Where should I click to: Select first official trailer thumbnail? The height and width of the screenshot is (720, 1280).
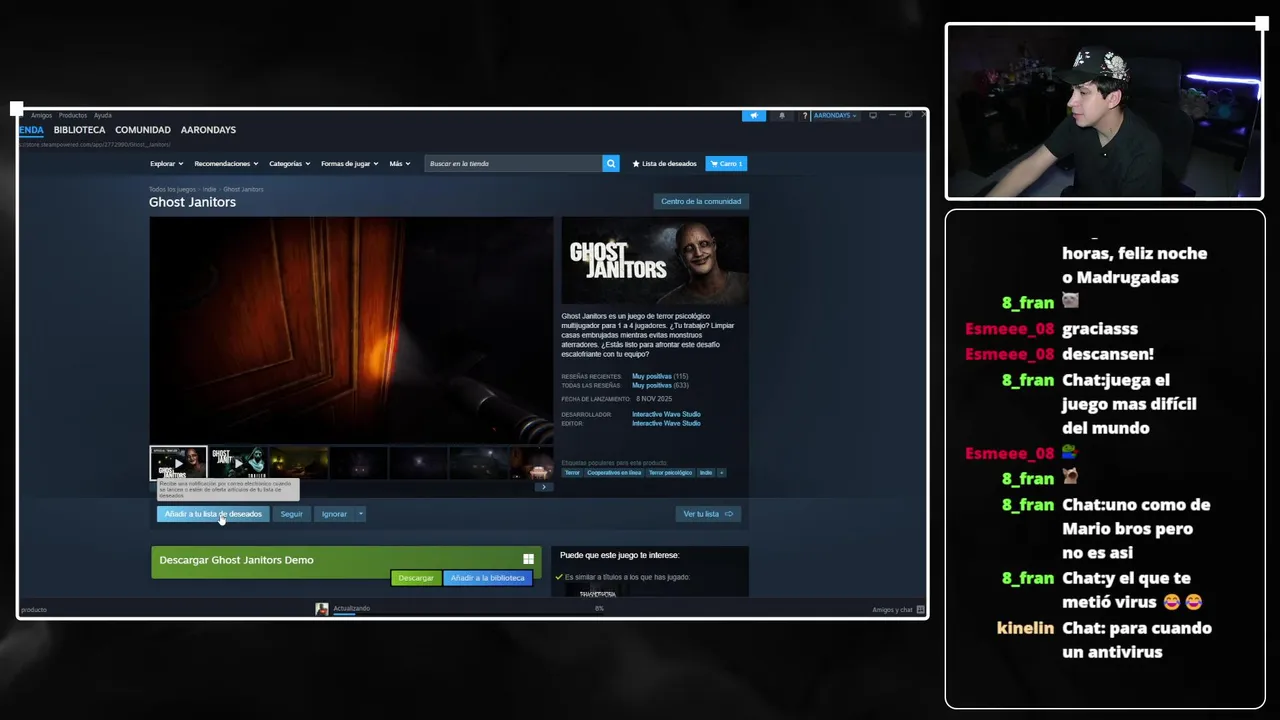pyautogui.click(x=178, y=463)
